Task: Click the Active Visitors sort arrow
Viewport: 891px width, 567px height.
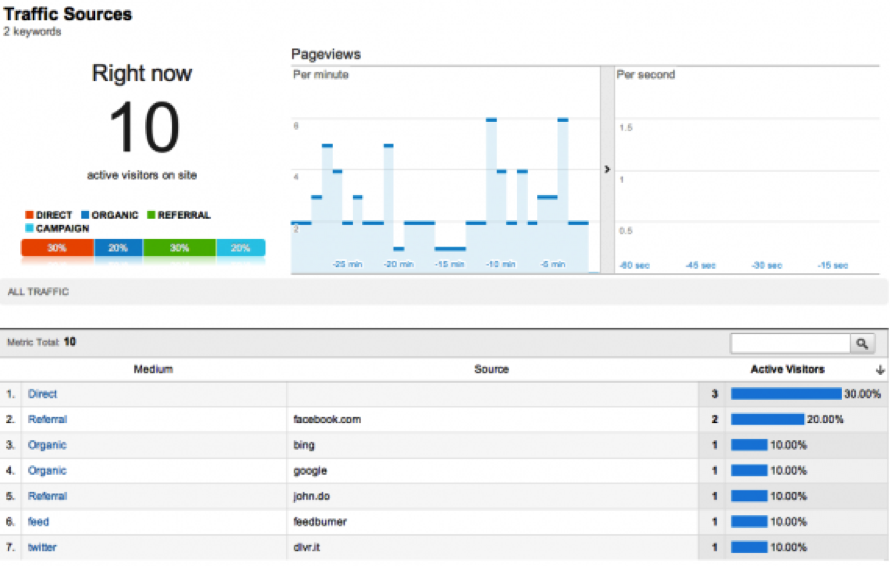Action: tap(879, 370)
